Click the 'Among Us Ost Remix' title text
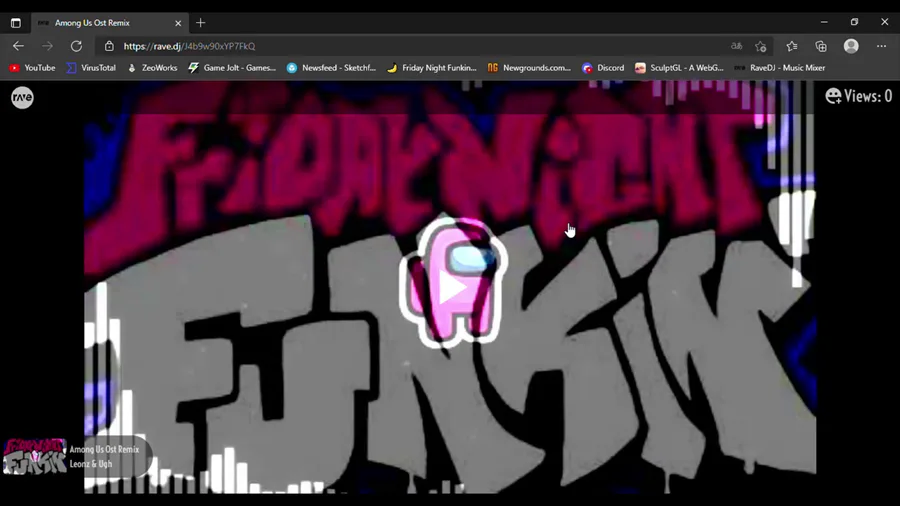Screen dimensions: 900x506 coord(104,449)
